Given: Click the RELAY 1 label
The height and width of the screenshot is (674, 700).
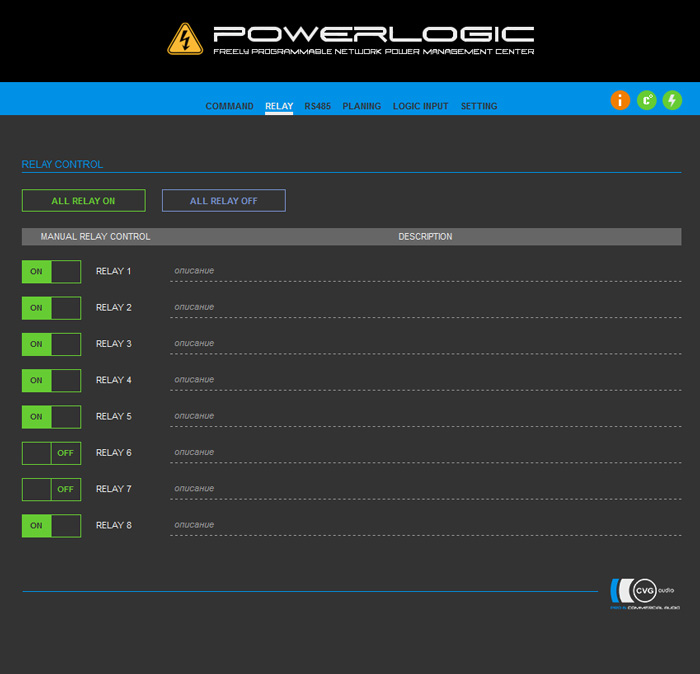Looking at the screenshot, I should pyautogui.click(x=113, y=271).
